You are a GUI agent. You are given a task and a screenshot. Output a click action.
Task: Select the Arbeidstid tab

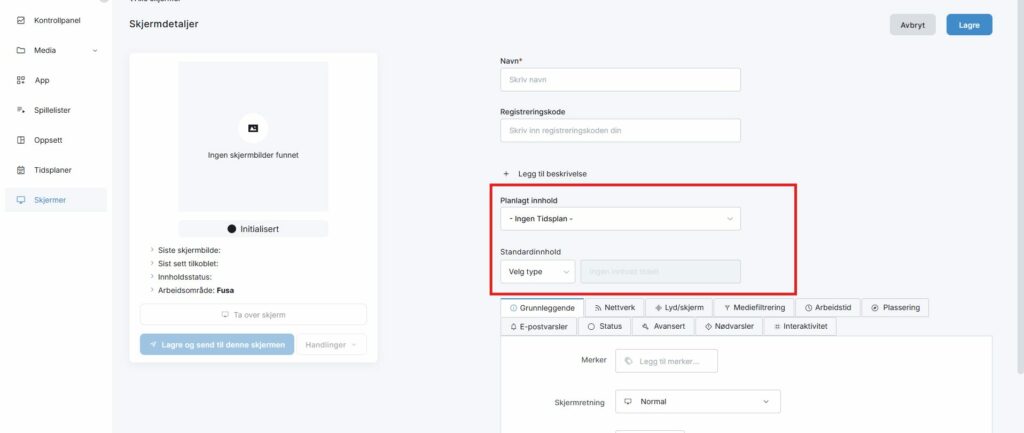[x=827, y=308]
